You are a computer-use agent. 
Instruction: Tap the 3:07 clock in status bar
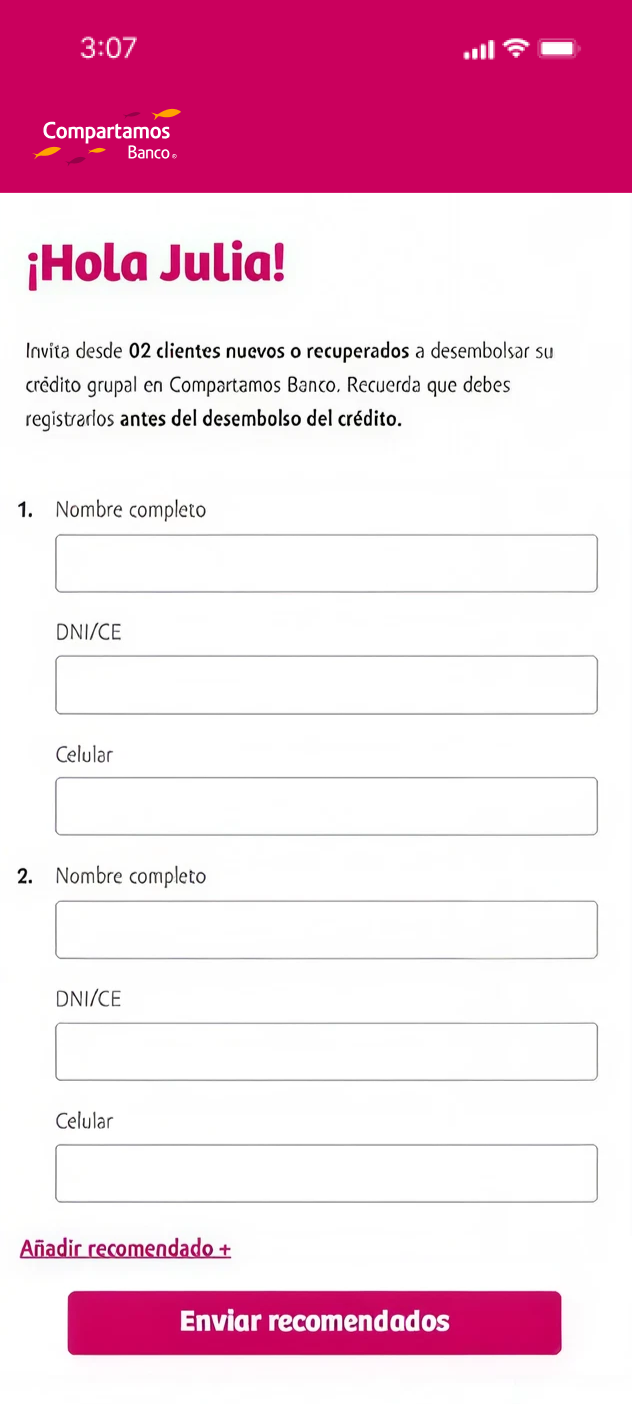108,48
